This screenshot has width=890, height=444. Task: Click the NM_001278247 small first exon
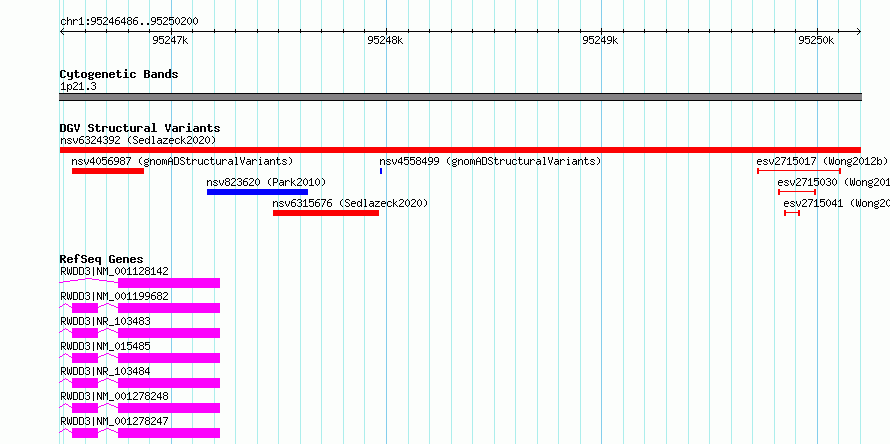[x=85, y=433]
